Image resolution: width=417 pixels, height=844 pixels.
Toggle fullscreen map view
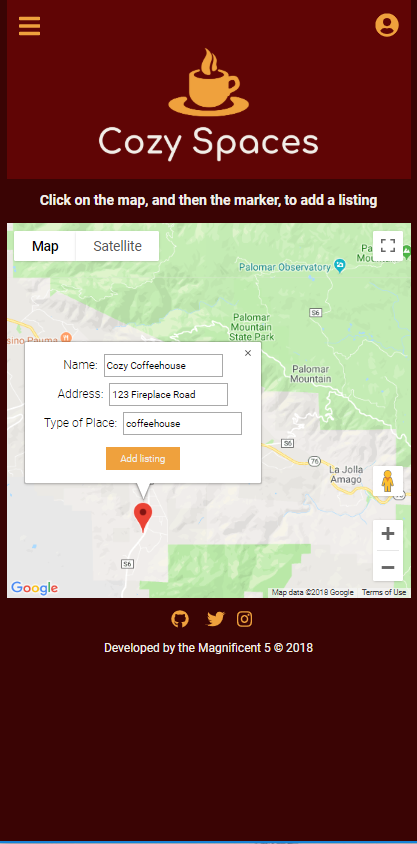coord(388,245)
